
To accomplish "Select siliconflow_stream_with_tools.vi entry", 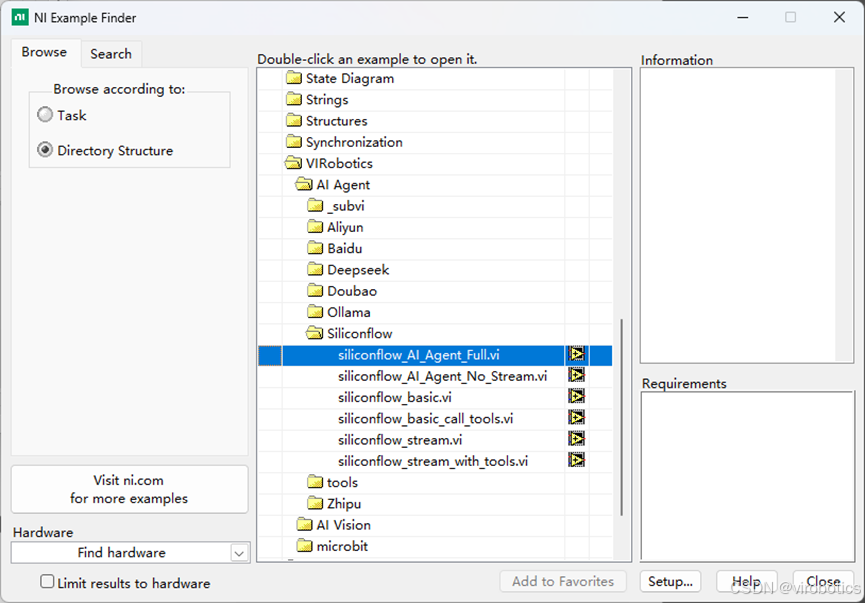I will (433, 461).
